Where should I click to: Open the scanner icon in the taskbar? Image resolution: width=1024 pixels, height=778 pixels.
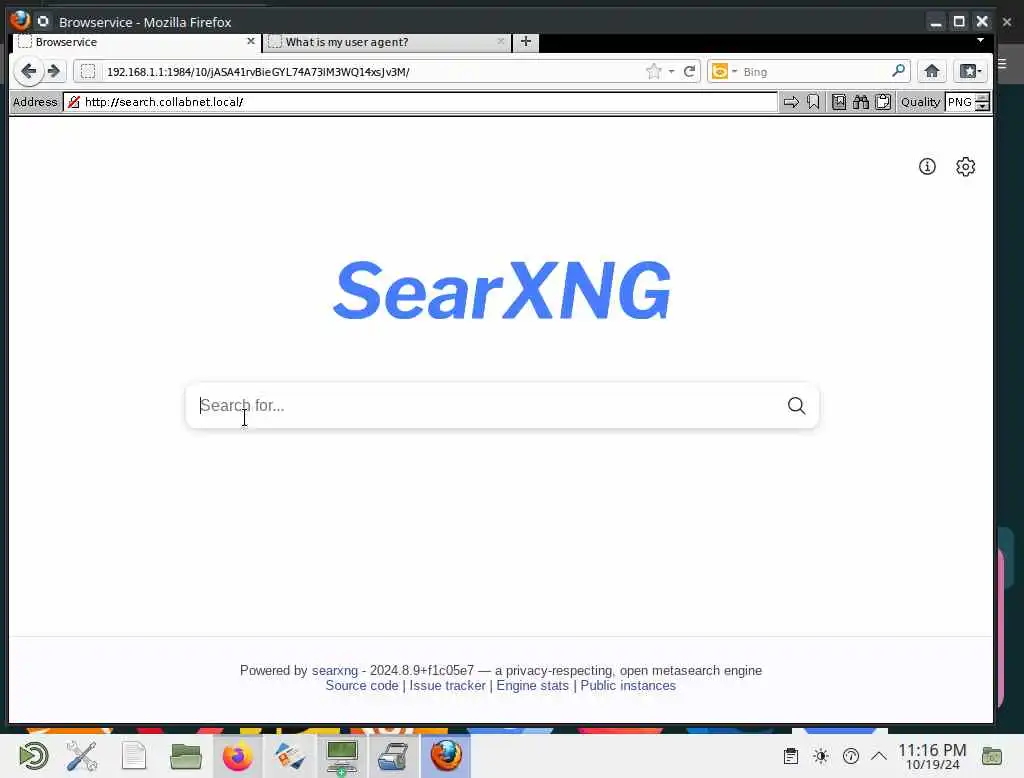click(393, 756)
